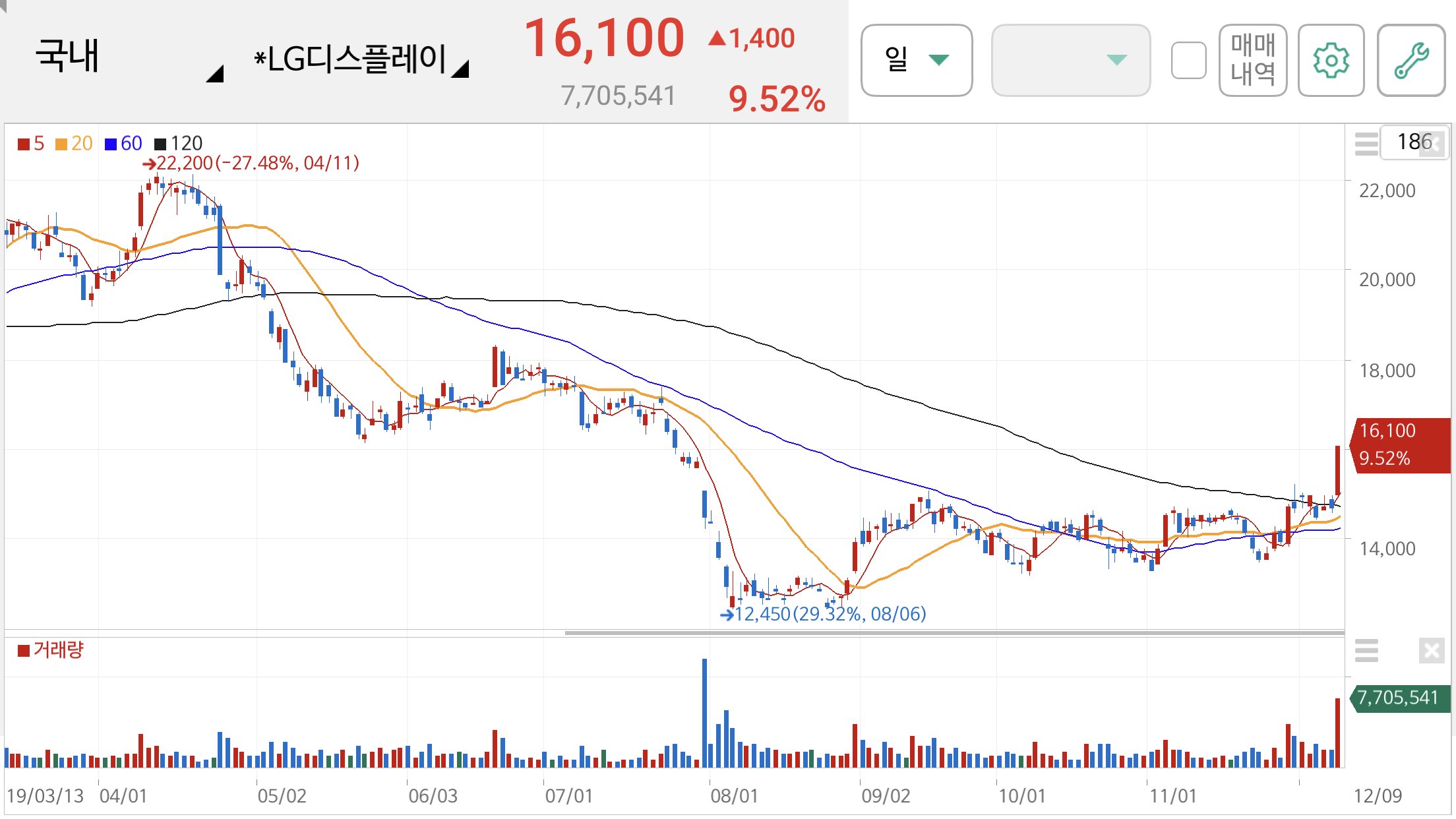
Task: Click the latest tall red candlestick
Action: pos(1337,471)
